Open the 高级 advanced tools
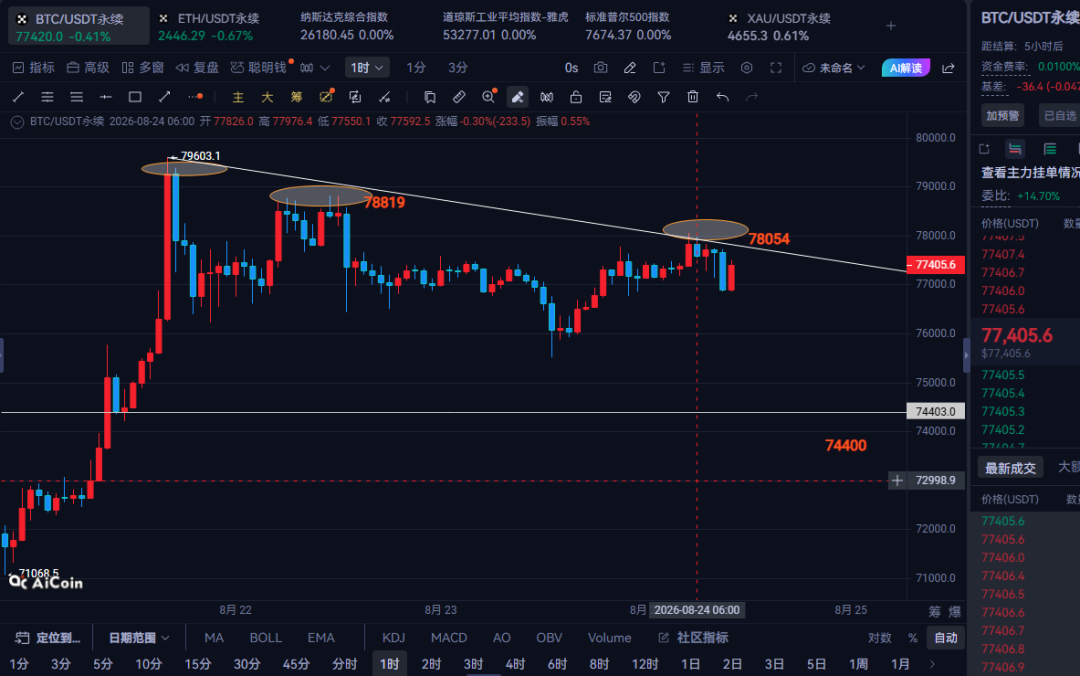1080x676 pixels. (87, 68)
